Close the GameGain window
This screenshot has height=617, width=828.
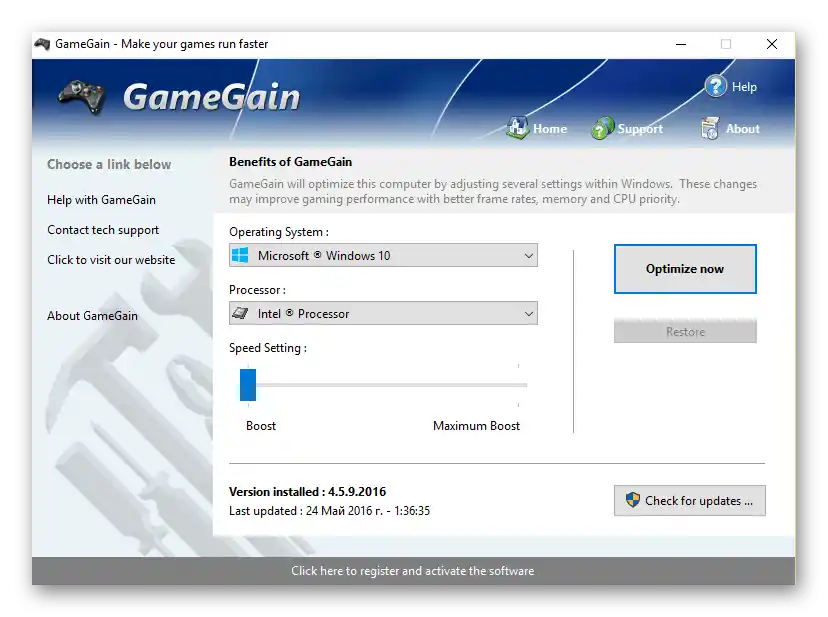(x=771, y=44)
